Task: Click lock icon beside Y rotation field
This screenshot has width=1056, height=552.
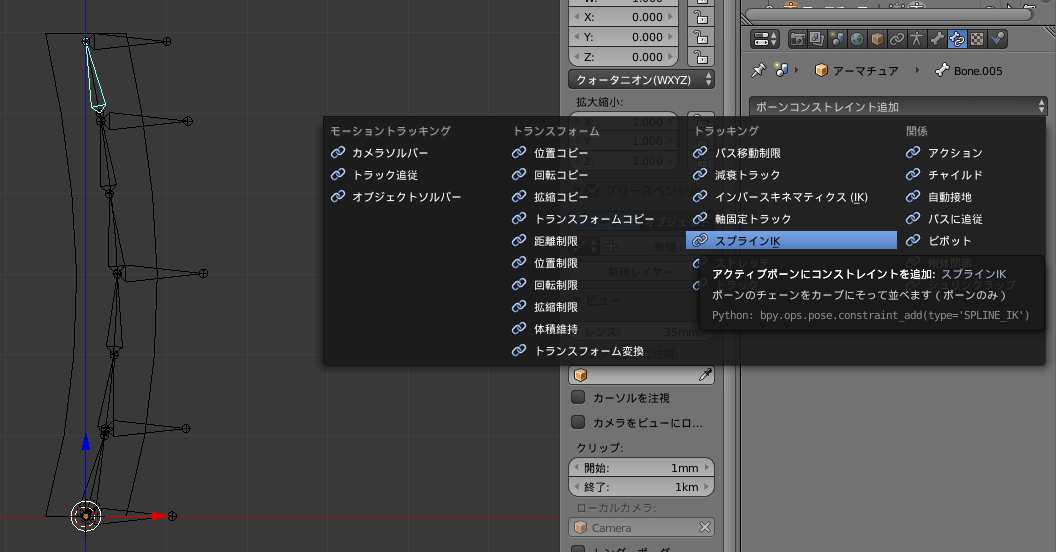Action: click(701, 37)
